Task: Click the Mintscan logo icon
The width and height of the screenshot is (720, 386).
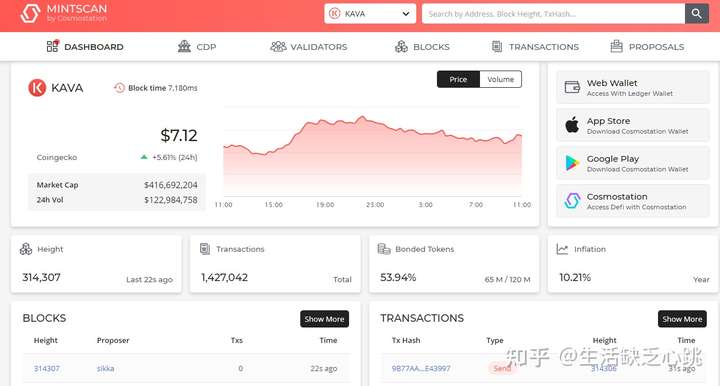Action: [x=30, y=13]
